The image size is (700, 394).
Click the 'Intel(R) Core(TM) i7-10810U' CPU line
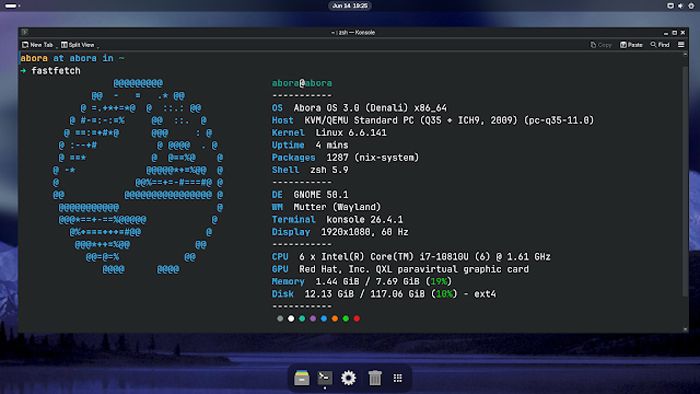425,257
